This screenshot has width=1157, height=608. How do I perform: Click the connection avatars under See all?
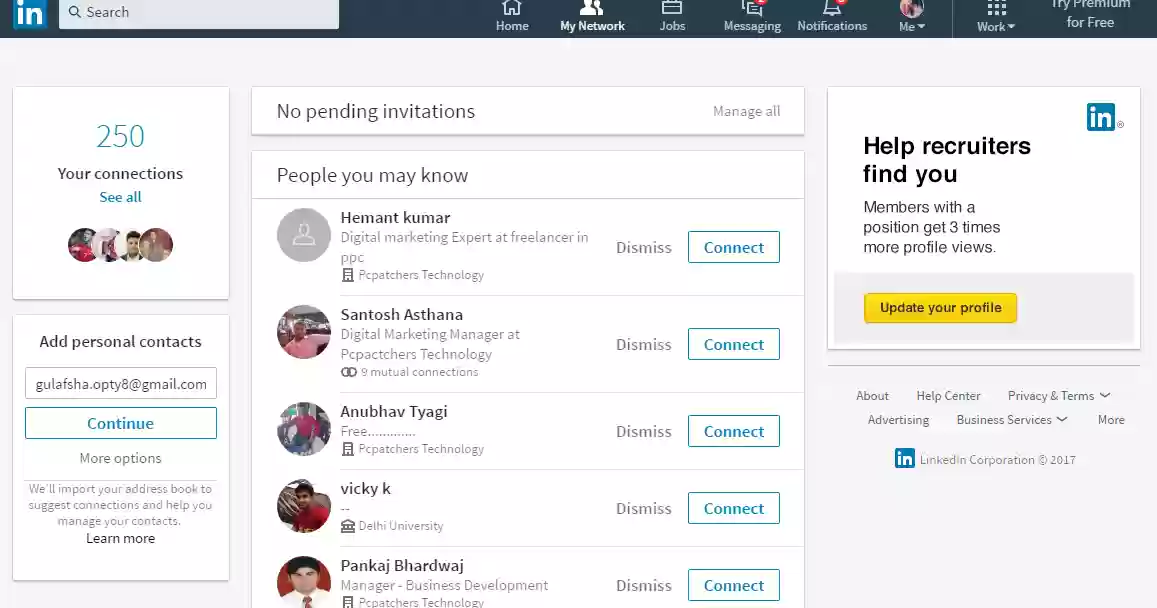click(x=120, y=245)
